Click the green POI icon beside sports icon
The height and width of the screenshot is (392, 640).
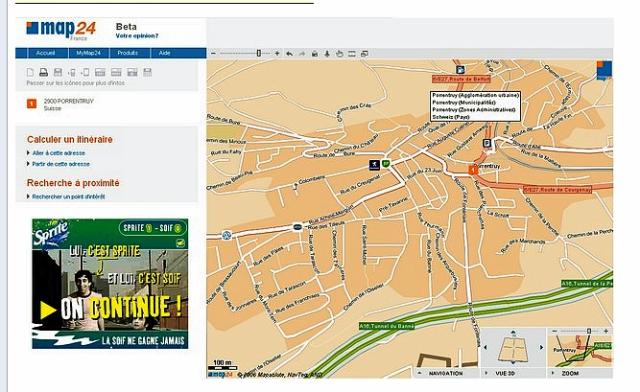coord(386,164)
